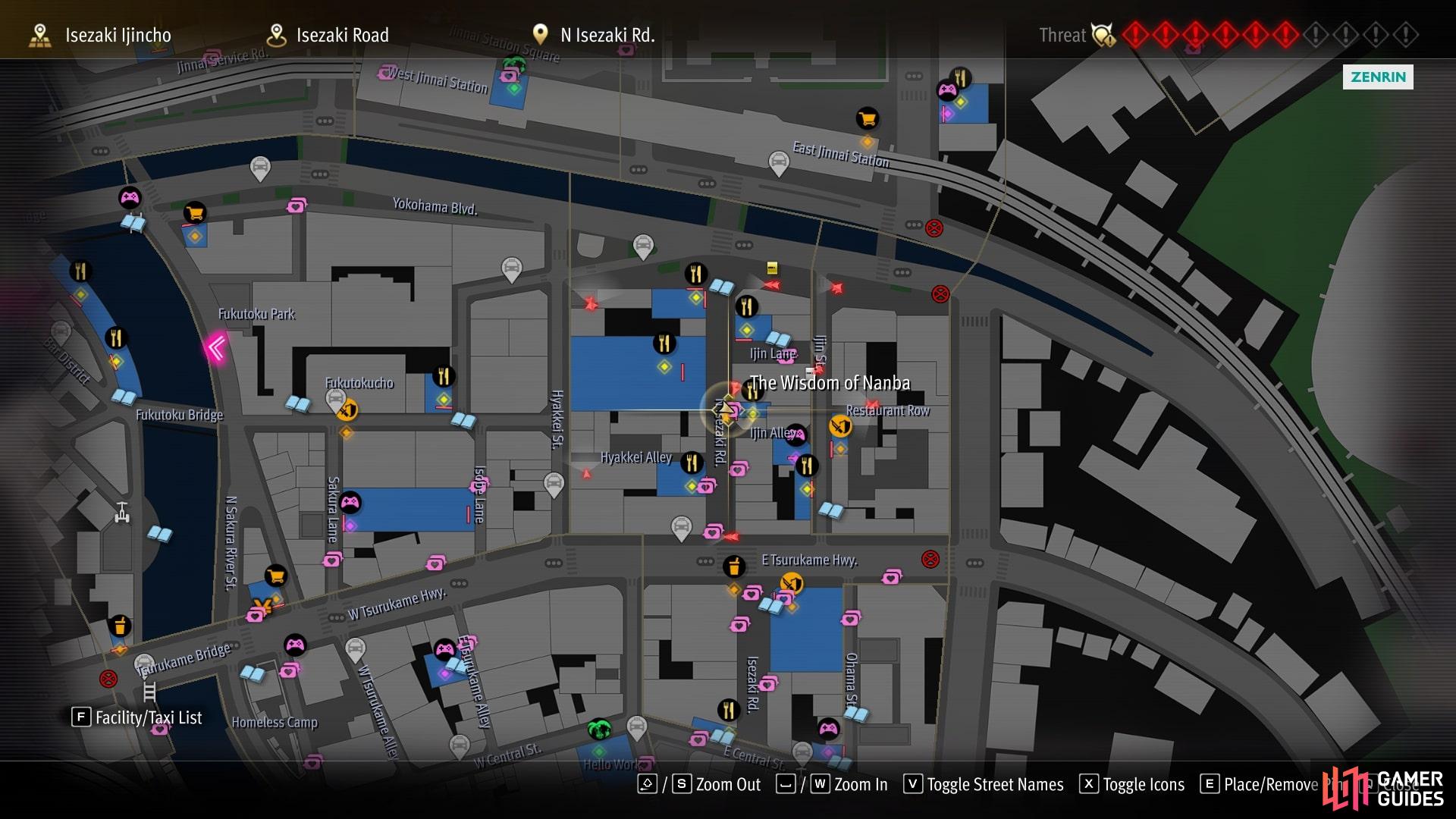Click the pink double-chevron marker by Fukutoku Park
Image resolution: width=1456 pixels, height=819 pixels.
pyautogui.click(x=216, y=349)
